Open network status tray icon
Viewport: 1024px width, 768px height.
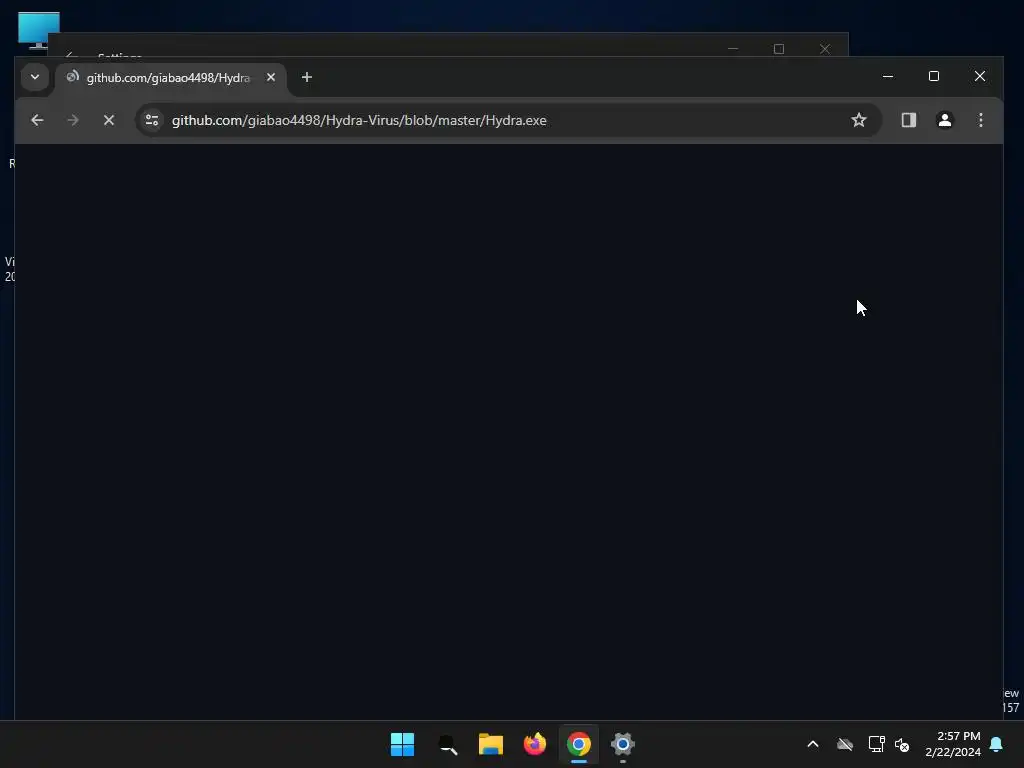point(876,744)
